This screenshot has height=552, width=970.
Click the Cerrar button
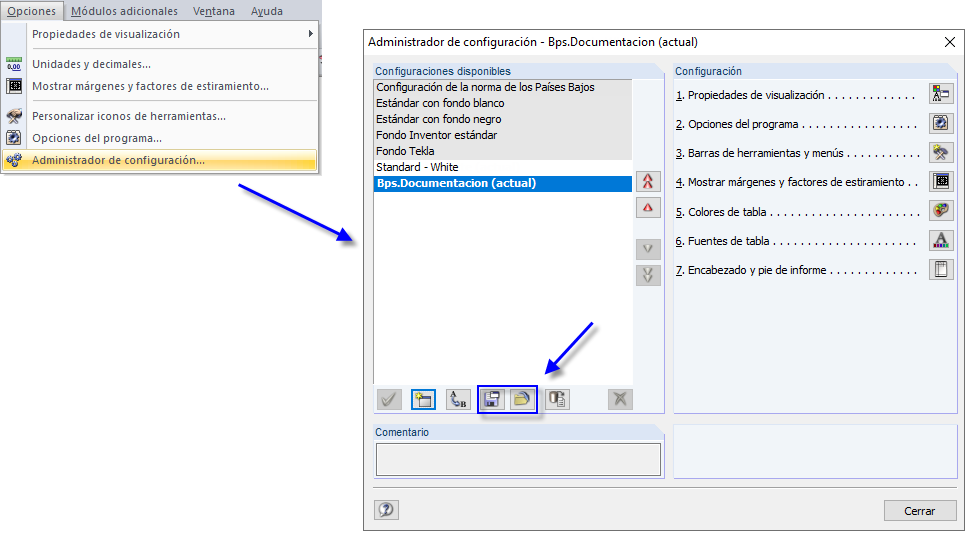(920, 511)
